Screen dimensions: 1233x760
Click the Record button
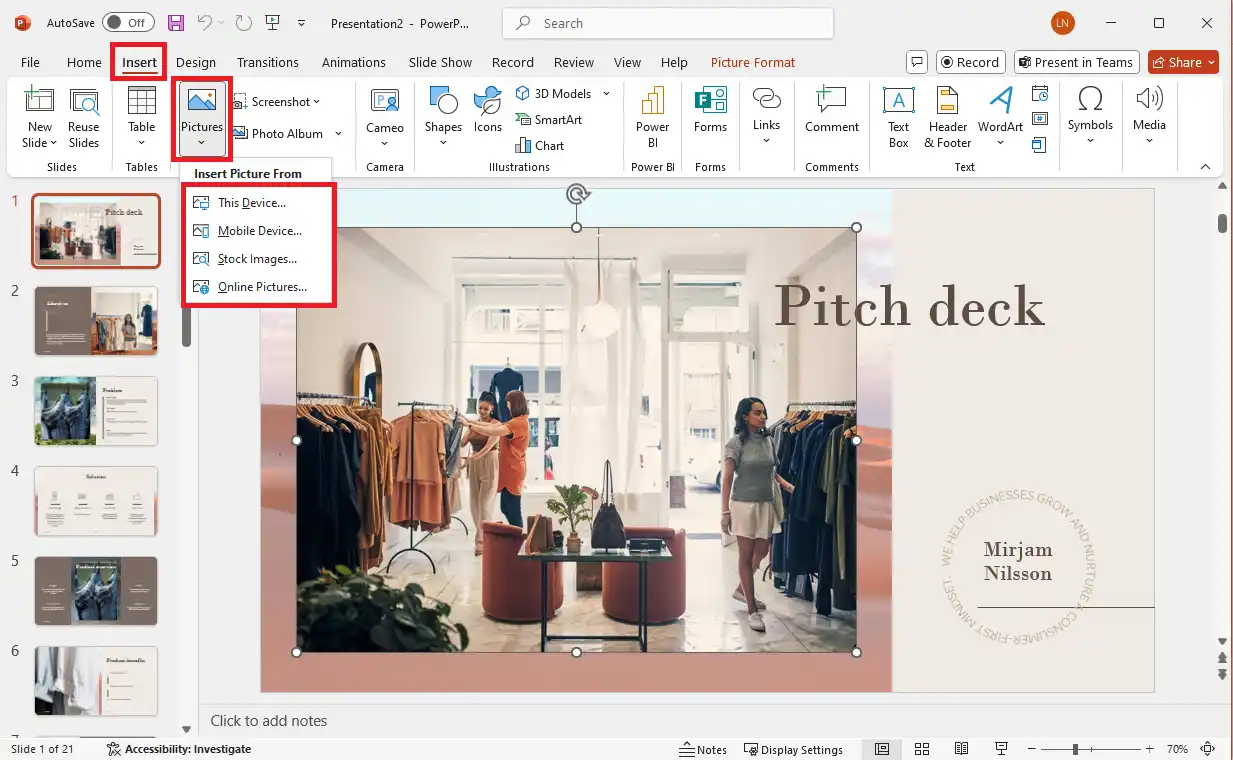tap(970, 62)
